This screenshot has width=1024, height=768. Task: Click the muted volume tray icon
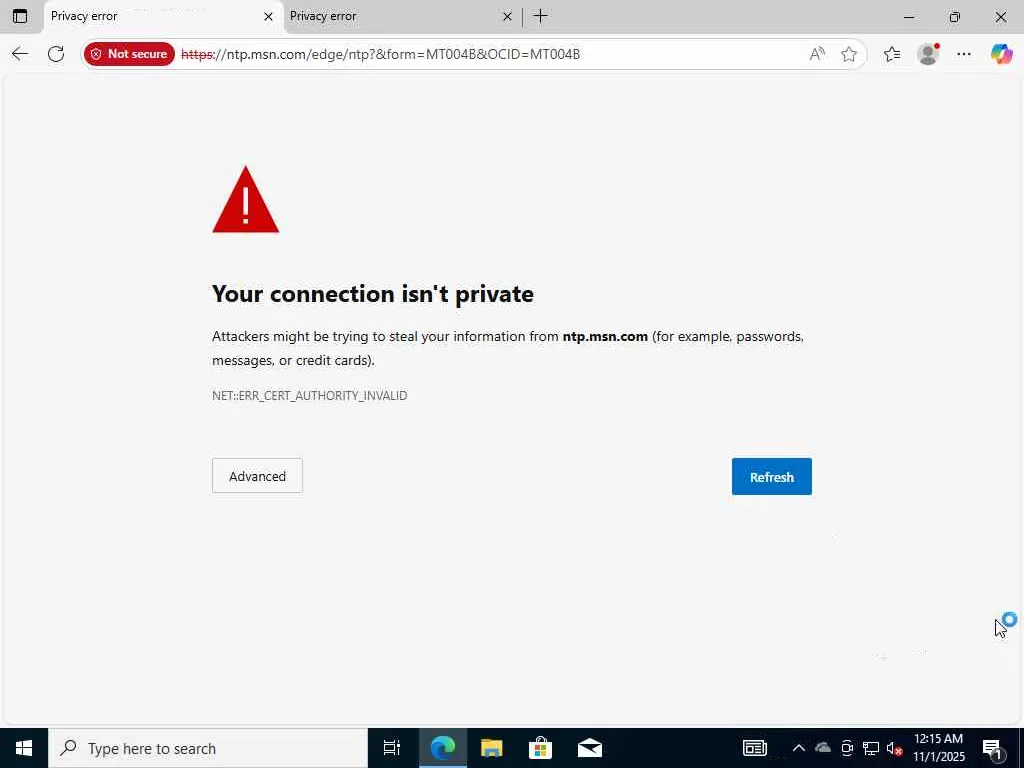[x=894, y=748]
